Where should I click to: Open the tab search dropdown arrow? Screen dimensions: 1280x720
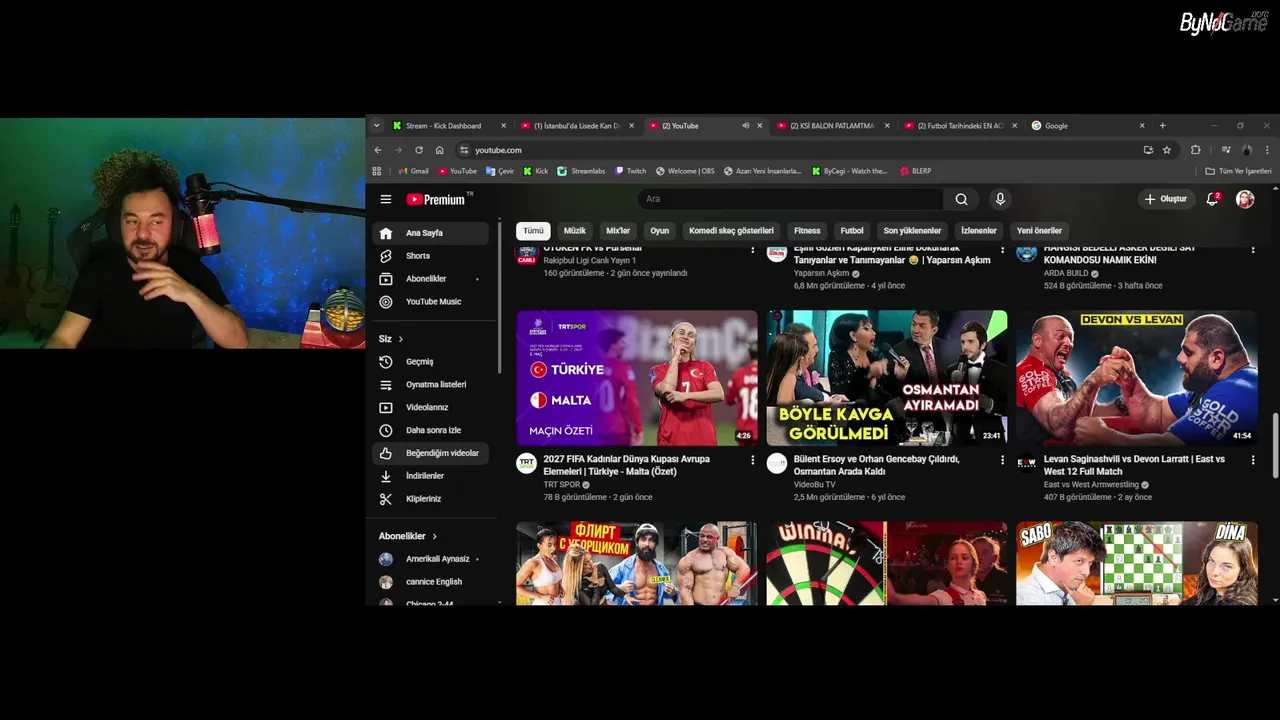[x=377, y=126]
